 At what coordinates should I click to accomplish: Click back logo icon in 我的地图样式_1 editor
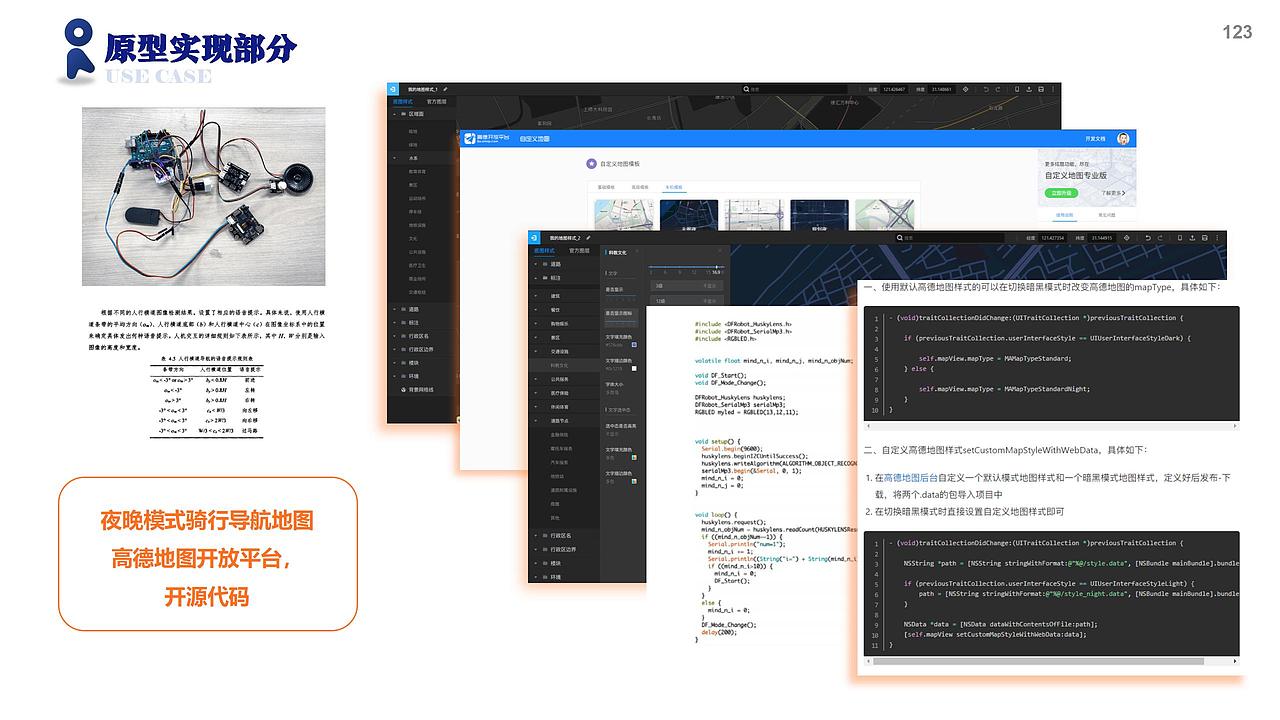[393, 89]
